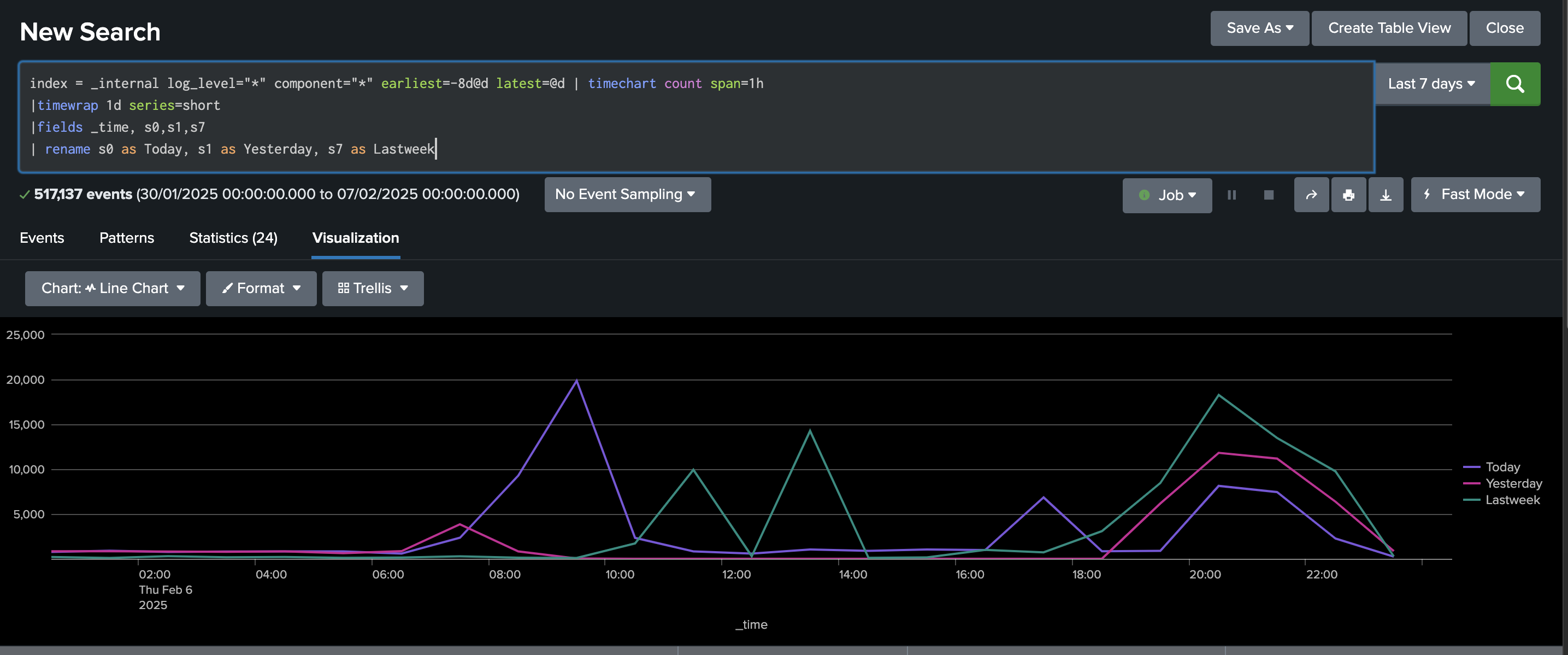This screenshot has height=655, width=1568.
Task: Open the Statistics (24) tab
Action: click(x=233, y=238)
